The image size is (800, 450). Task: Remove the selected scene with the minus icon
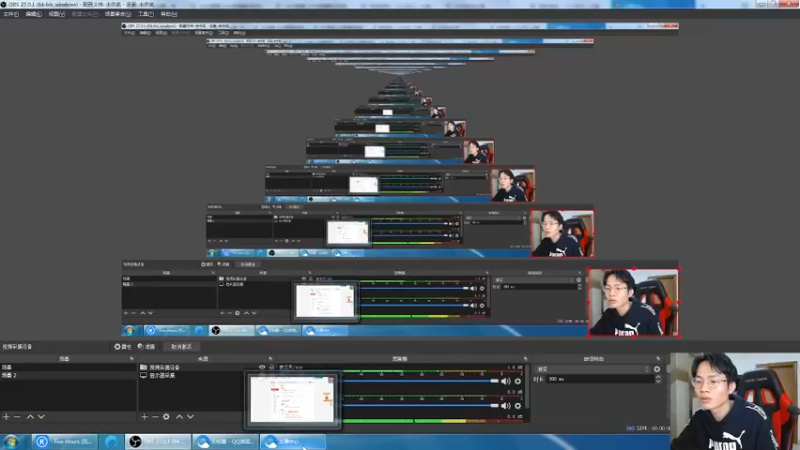click(x=17, y=417)
